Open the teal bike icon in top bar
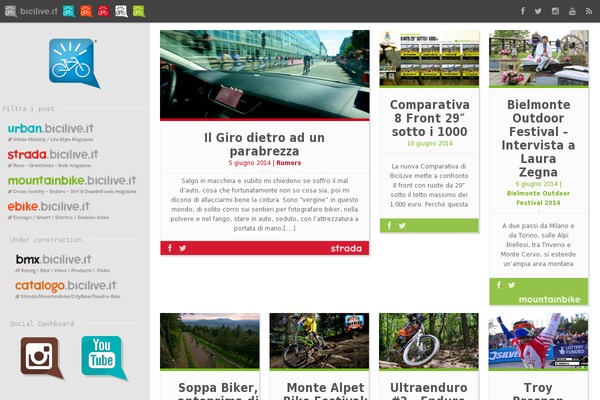This screenshot has height=400, width=600. click(x=69, y=11)
